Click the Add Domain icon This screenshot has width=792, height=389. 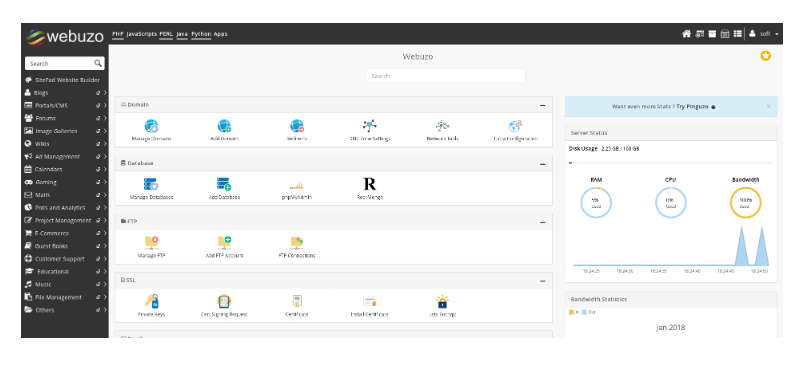tap(224, 126)
